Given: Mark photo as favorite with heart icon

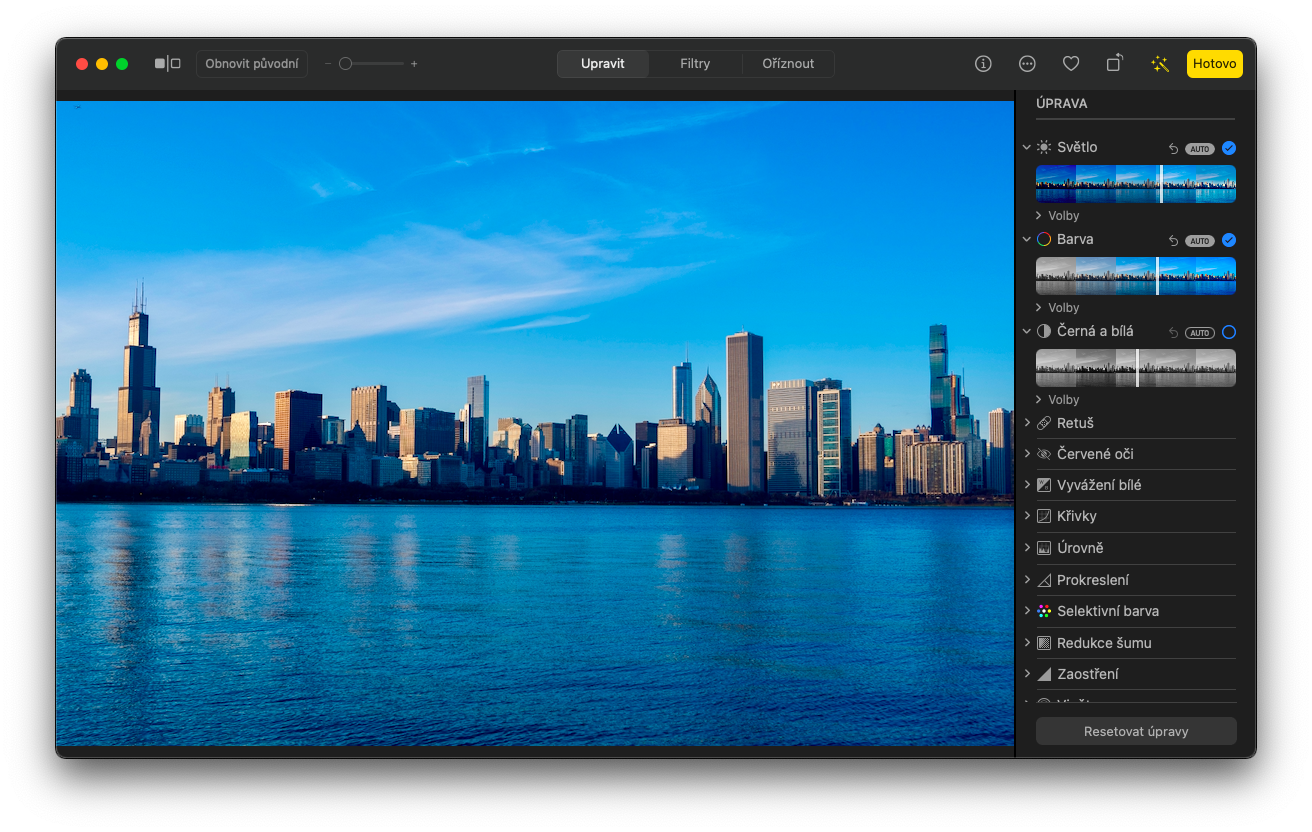Looking at the screenshot, I should pyautogui.click(x=1071, y=64).
